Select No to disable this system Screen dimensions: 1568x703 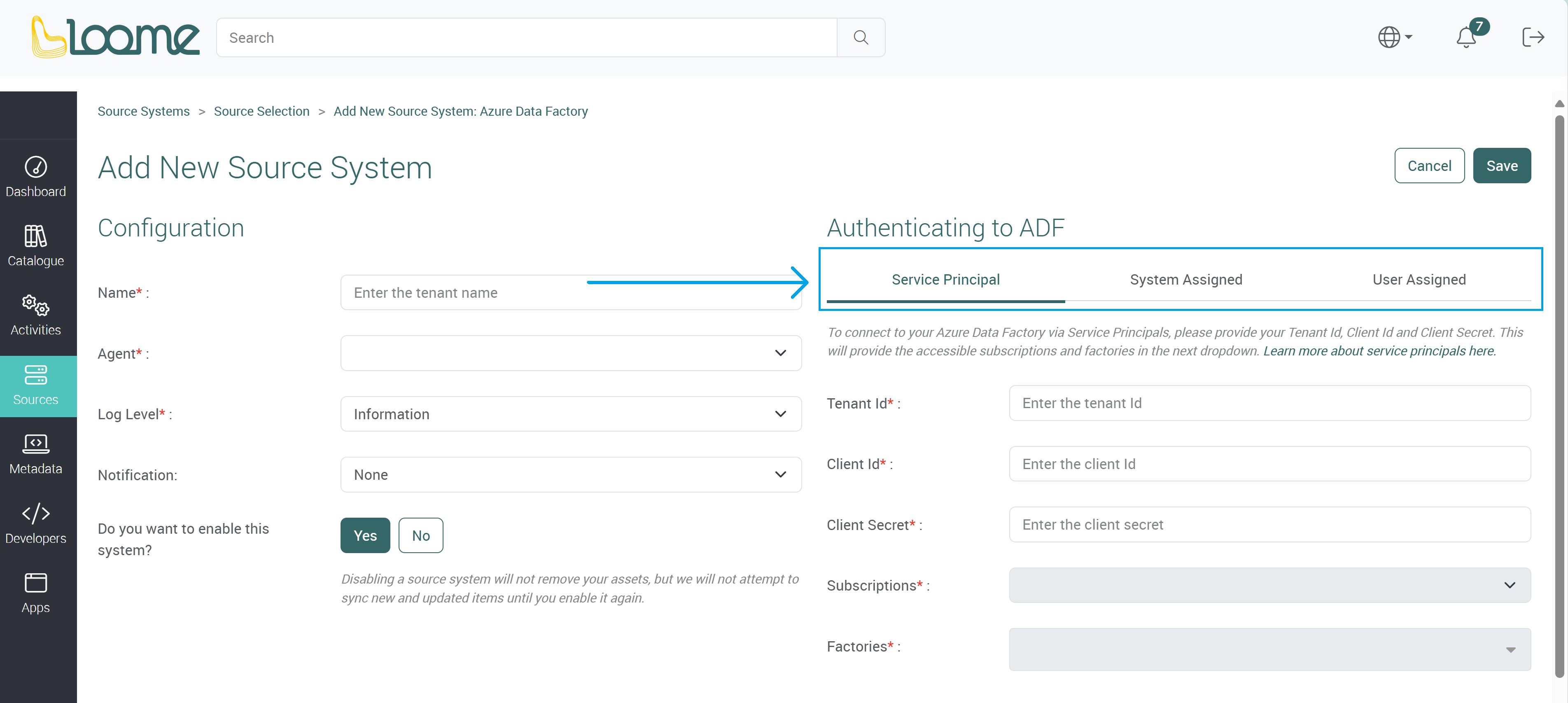pos(420,536)
